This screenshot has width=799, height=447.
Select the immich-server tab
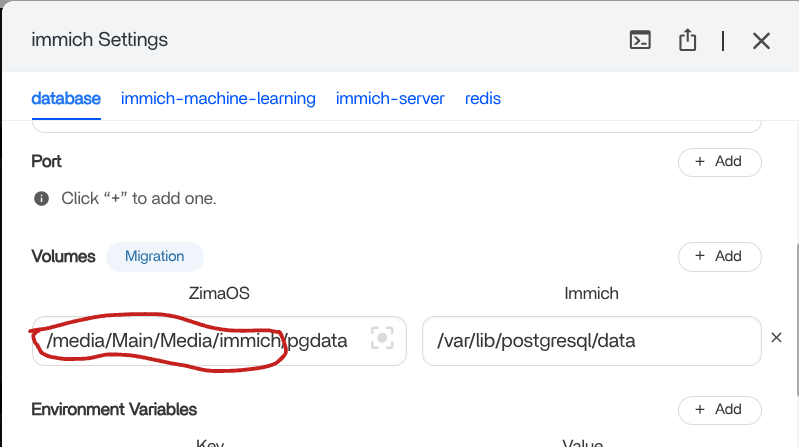pos(390,98)
